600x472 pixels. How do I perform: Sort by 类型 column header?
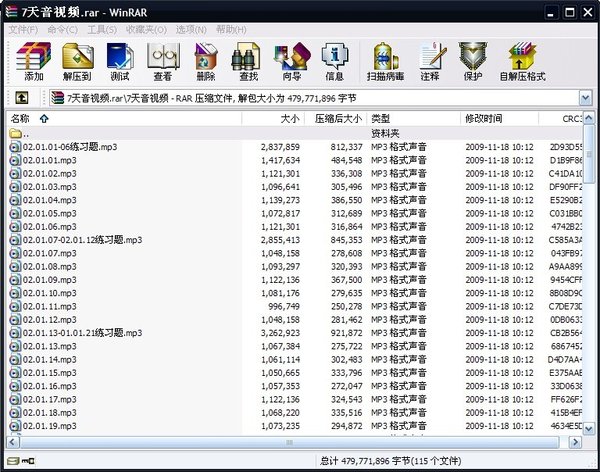point(413,119)
